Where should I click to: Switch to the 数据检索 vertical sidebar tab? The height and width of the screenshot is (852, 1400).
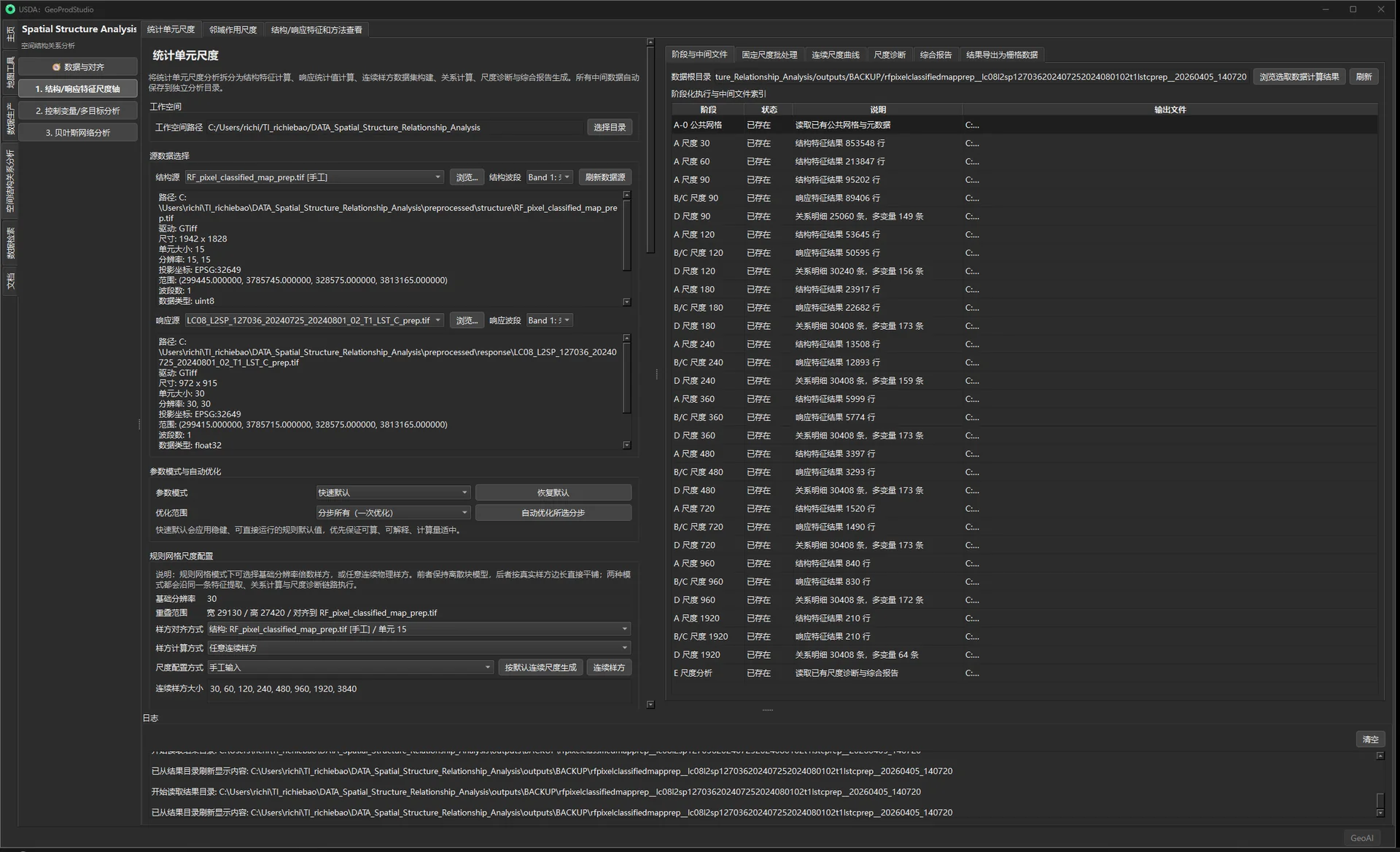click(10, 243)
